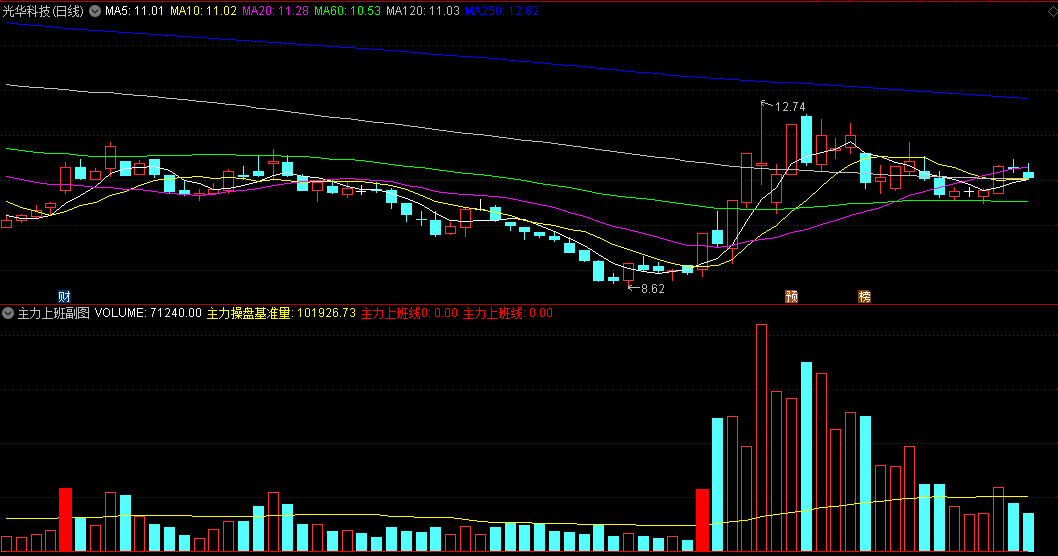Click the 榜 ranking marker icon

[x=864, y=296]
